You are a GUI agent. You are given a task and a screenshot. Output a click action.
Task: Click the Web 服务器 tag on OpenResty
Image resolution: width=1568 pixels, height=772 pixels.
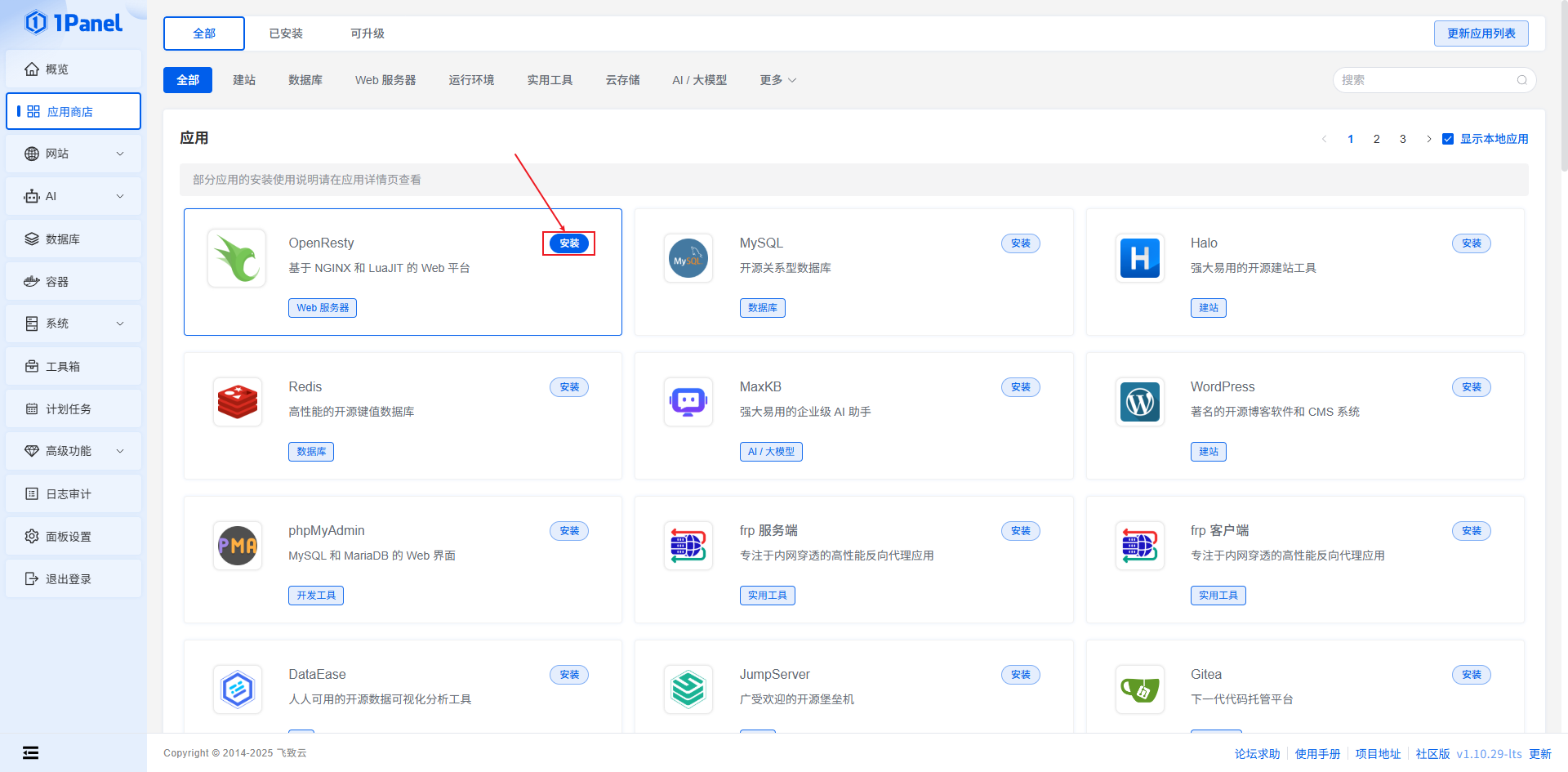coord(323,308)
